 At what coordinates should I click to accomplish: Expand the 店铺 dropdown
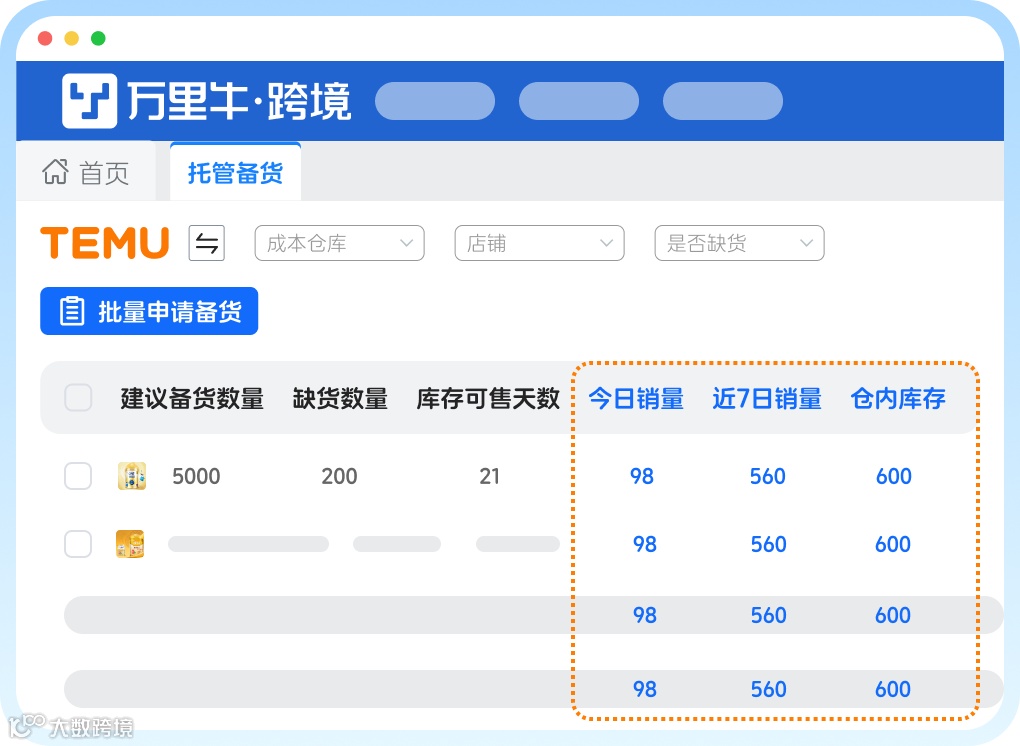[539, 243]
